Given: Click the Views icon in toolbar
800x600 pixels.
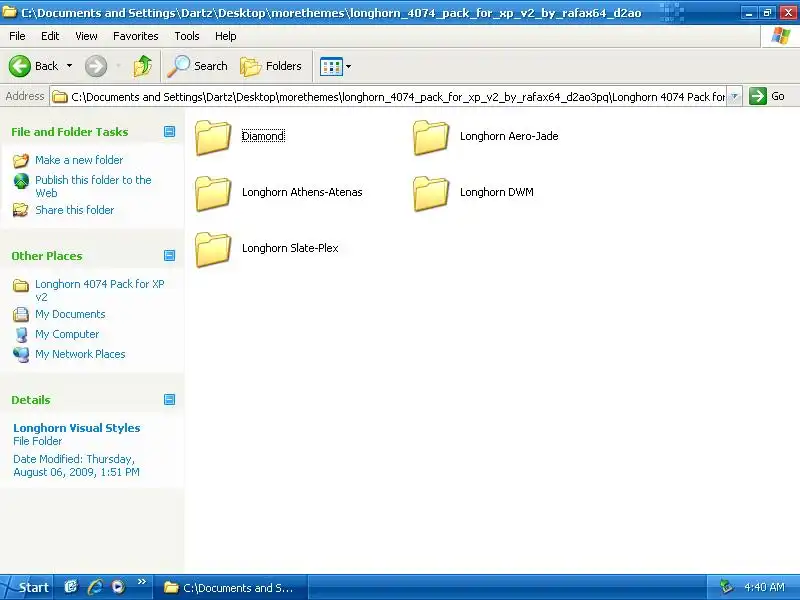Looking at the screenshot, I should tap(331, 66).
